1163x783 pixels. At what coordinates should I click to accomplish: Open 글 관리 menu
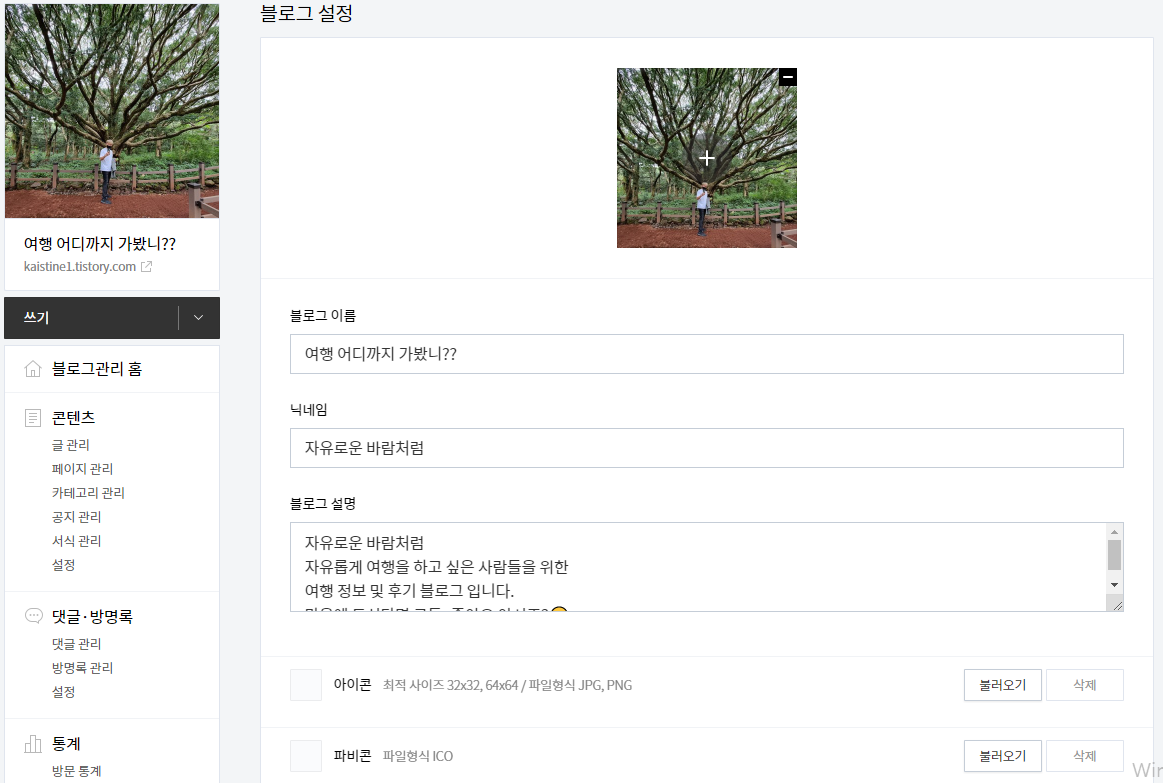coord(70,445)
